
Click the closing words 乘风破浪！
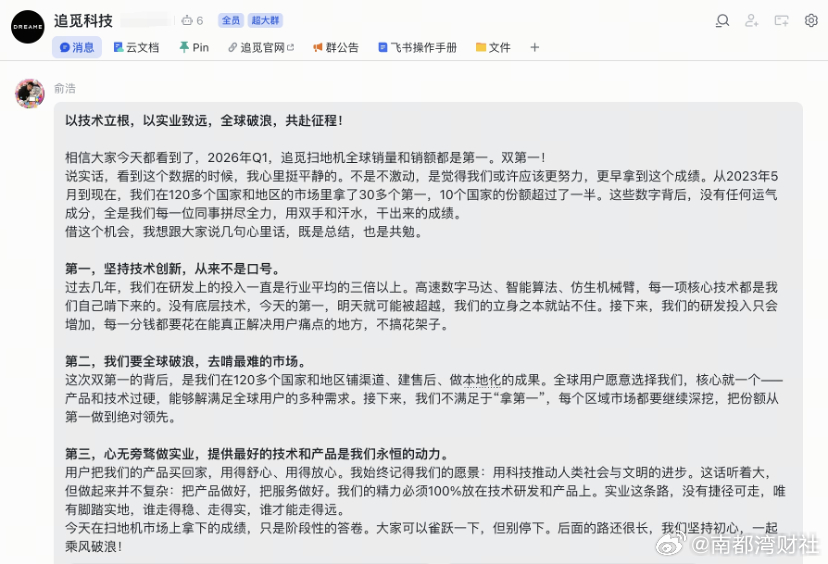[93, 547]
